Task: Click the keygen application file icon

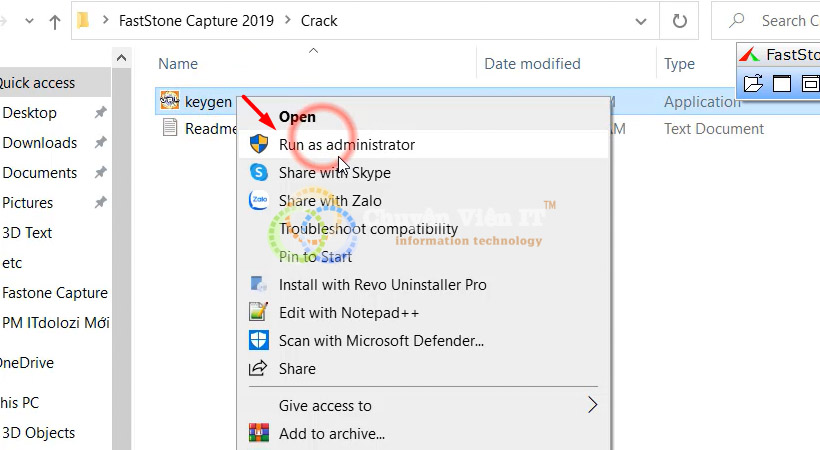Action: point(170,101)
